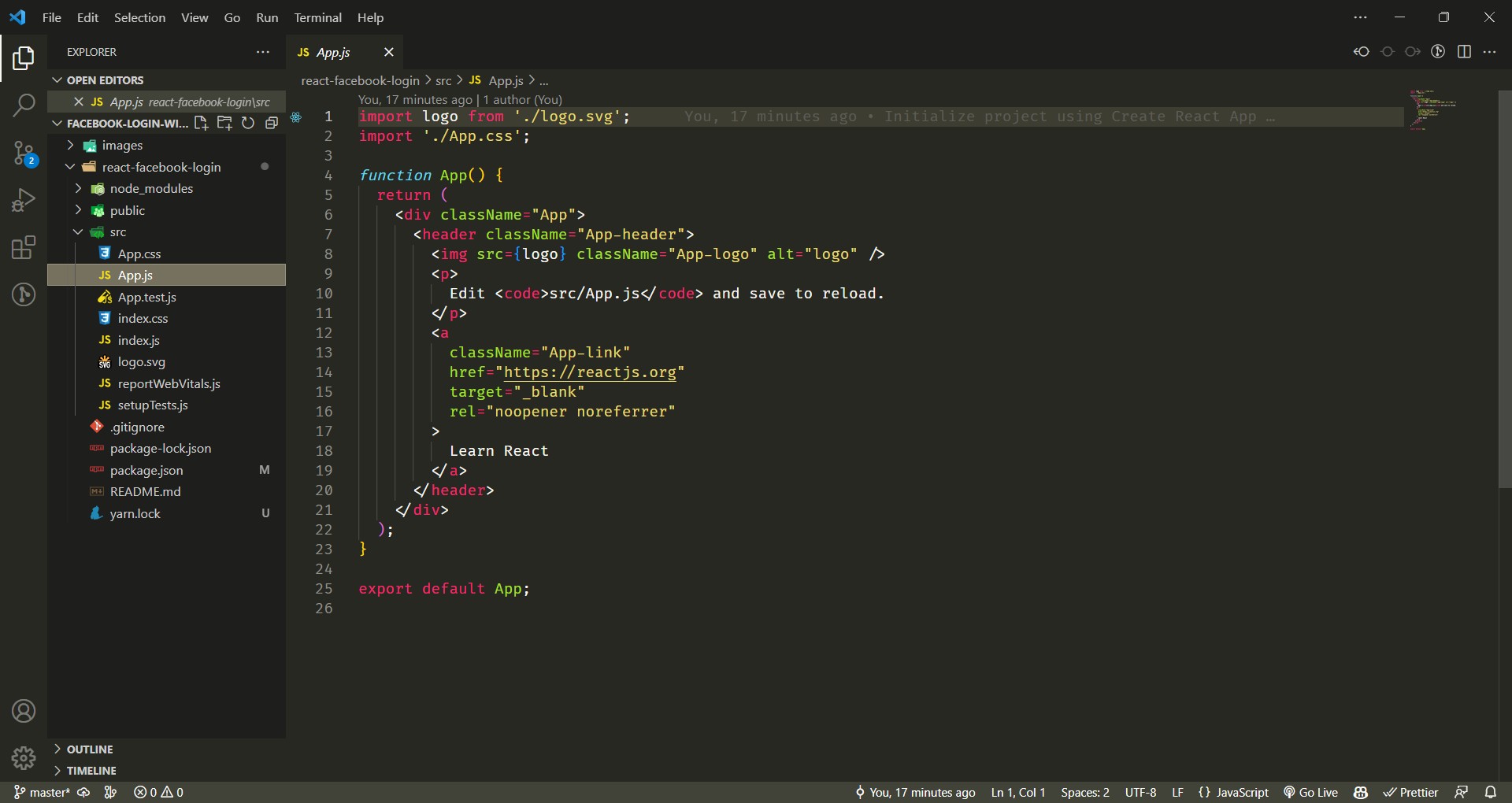Toggle file blame annotations icon
This screenshot has height=803, width=1512.
pos(1438,52)
